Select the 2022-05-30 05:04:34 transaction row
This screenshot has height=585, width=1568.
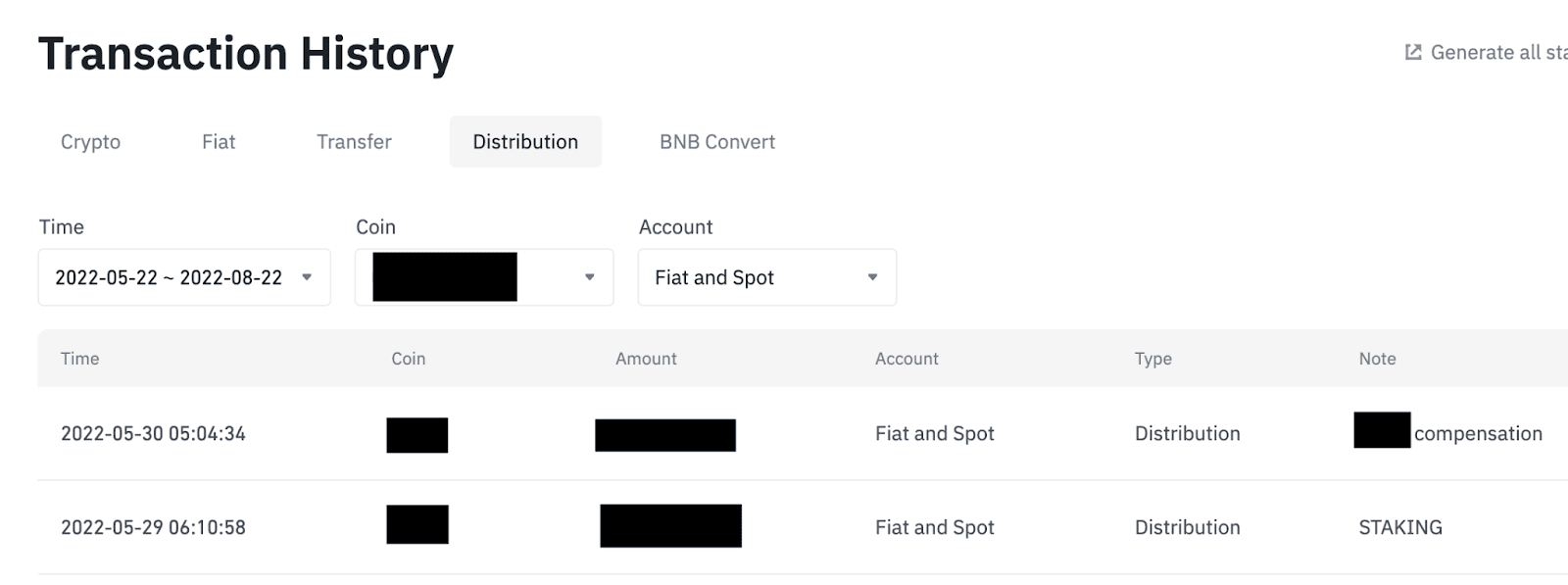[153, 434]
